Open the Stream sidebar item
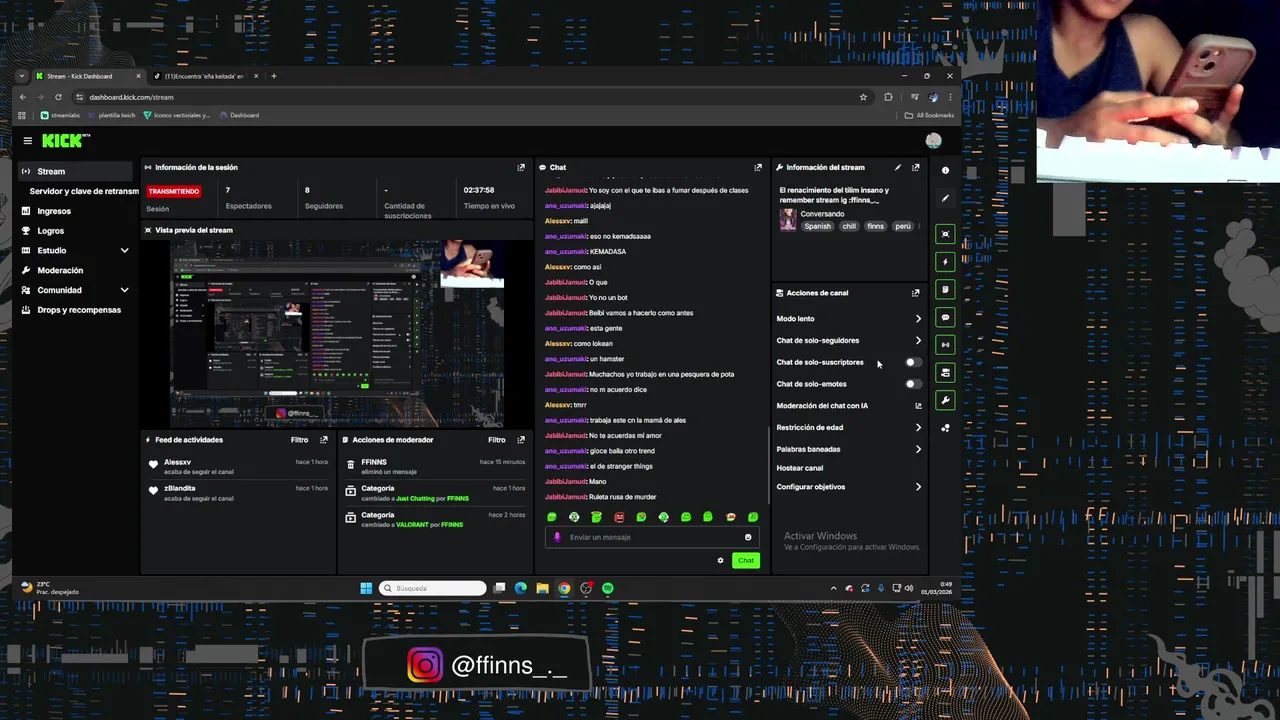This screenshot has height=720, width=1280. pos(76,171)
